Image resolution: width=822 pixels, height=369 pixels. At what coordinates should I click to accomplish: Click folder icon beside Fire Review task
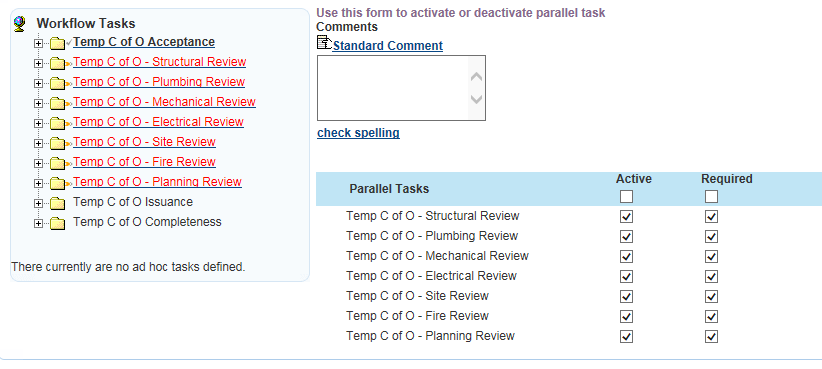click(x=58, y=164)
